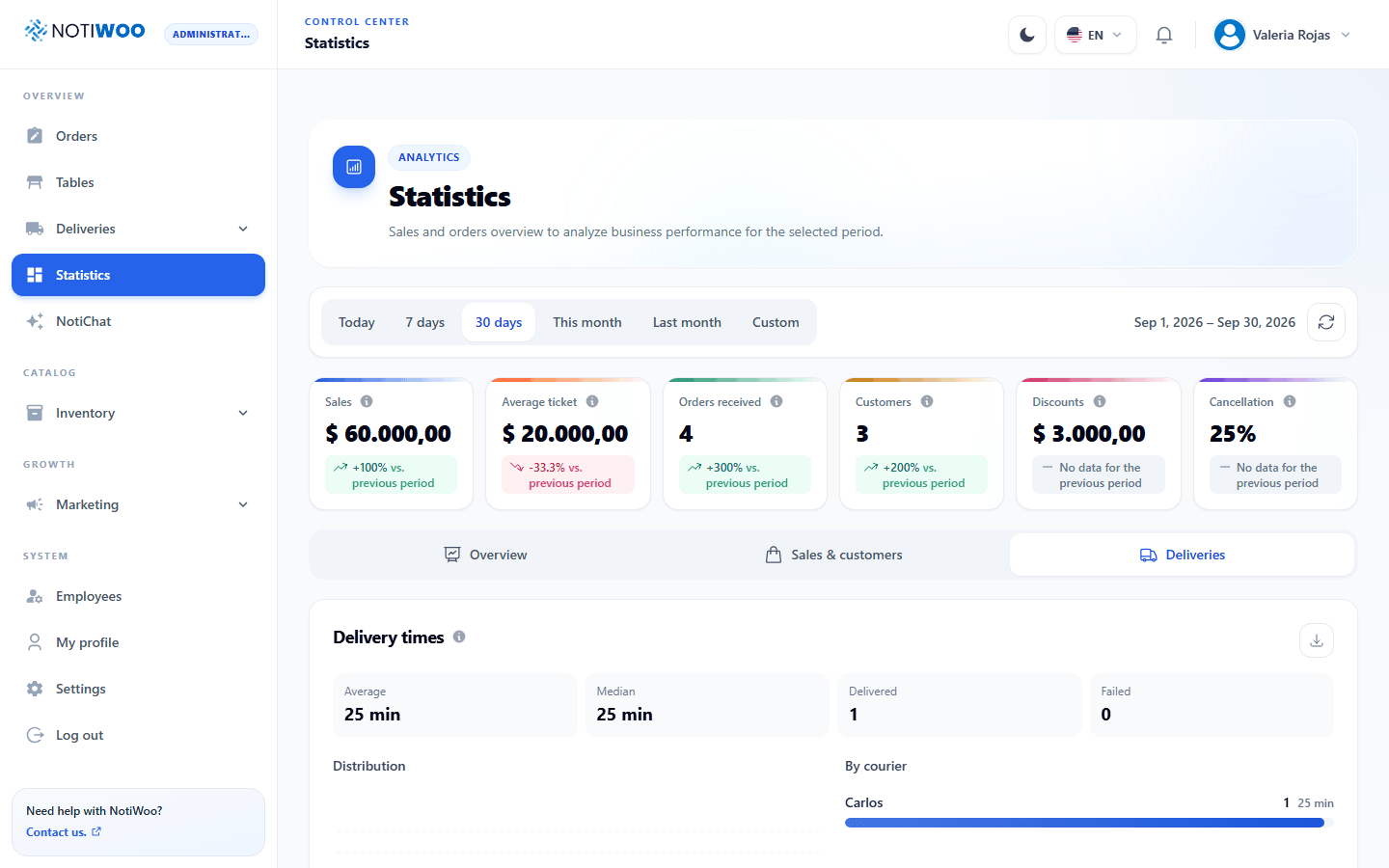Screen dimensions: 1389x868
Task: Show info tooltip for Cancellation card
Action: (x=1290, y=401)
